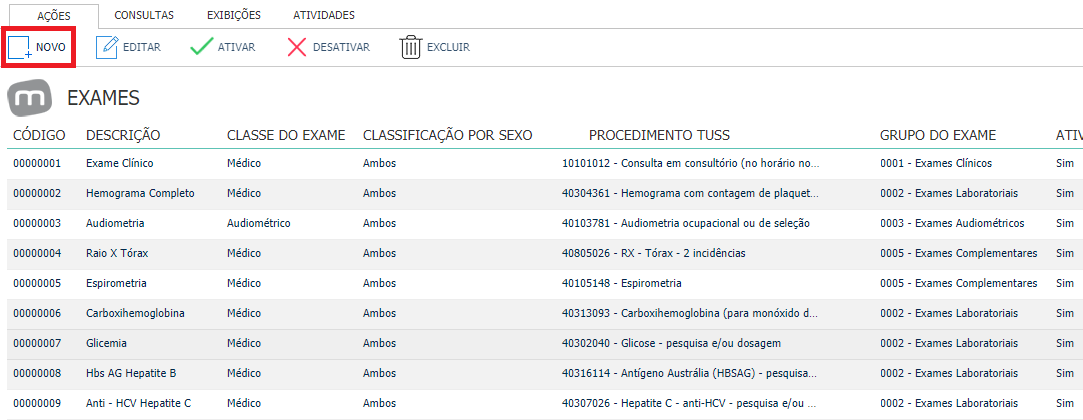This screenshot has width=1083, height=420.
Task: Click Exames Complementares group in Raio X row
Action: click(x=959, y=254)
